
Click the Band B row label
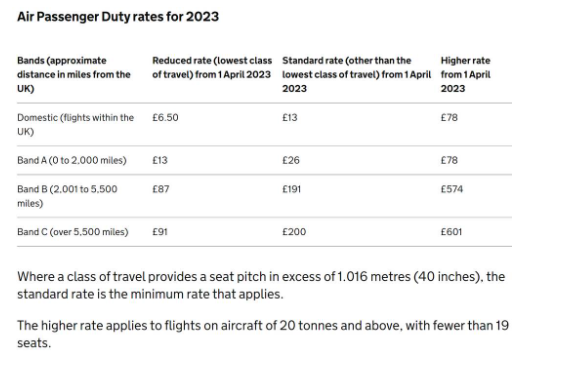tap(67, 196)
